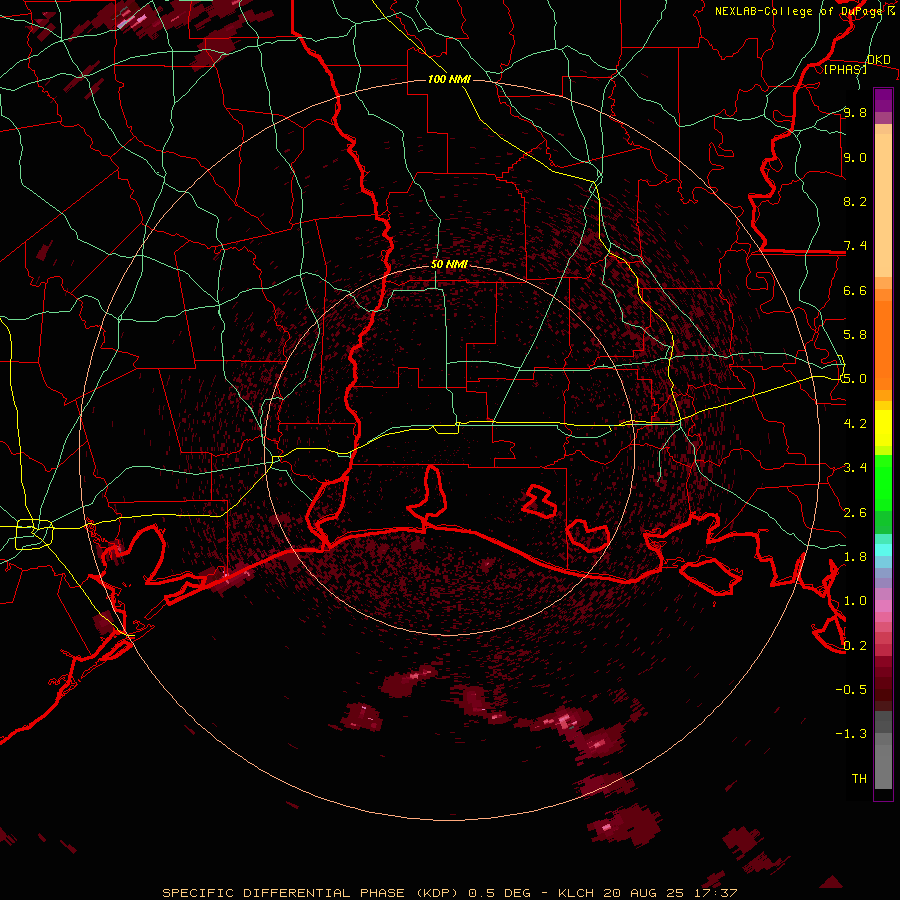Click the 3.4 value on color scale
The height and width of the screenshot is (900, 900).
pos(855,467)
